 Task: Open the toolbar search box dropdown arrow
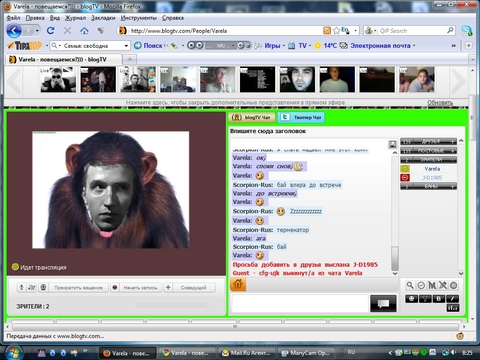126,46
